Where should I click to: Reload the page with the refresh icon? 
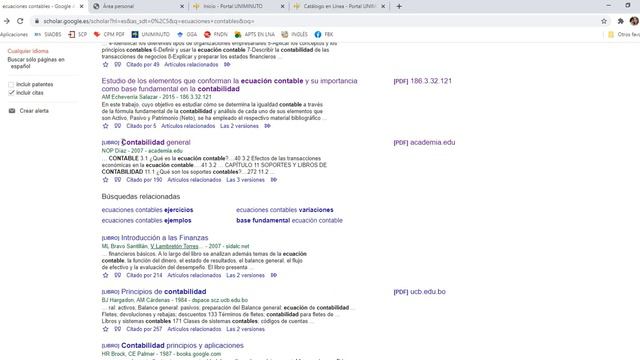click(x=20, y=21)
